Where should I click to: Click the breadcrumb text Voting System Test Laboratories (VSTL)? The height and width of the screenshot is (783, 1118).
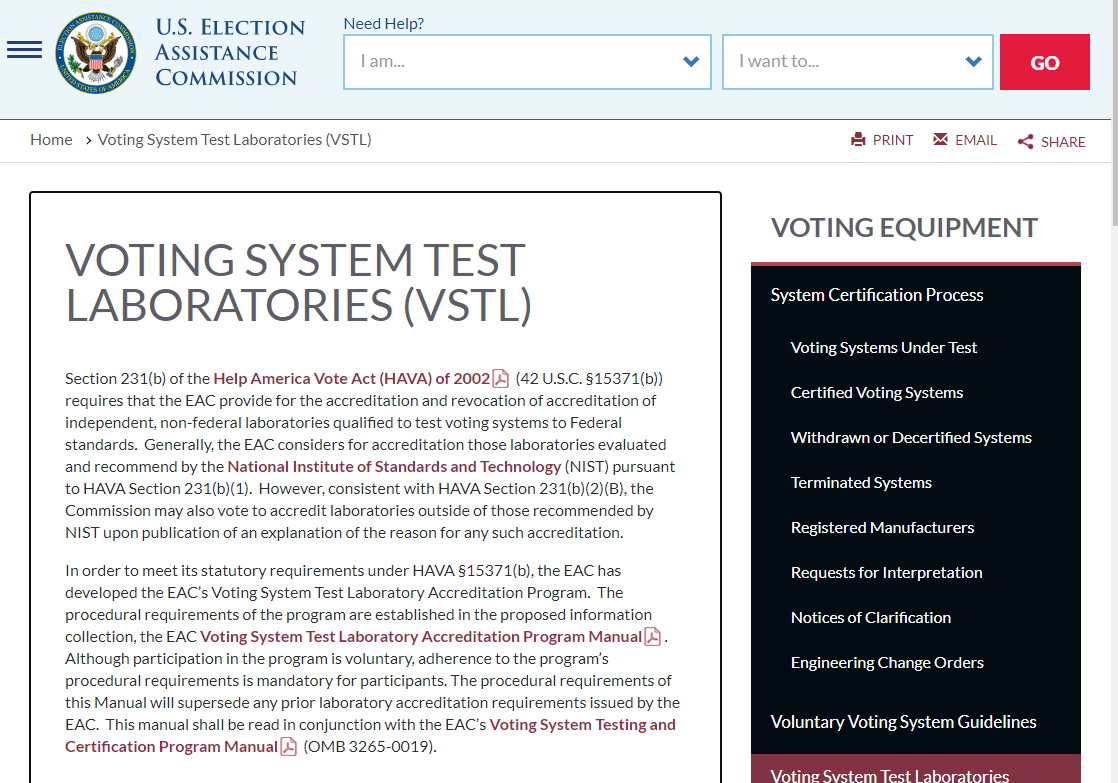click(234, 140)
